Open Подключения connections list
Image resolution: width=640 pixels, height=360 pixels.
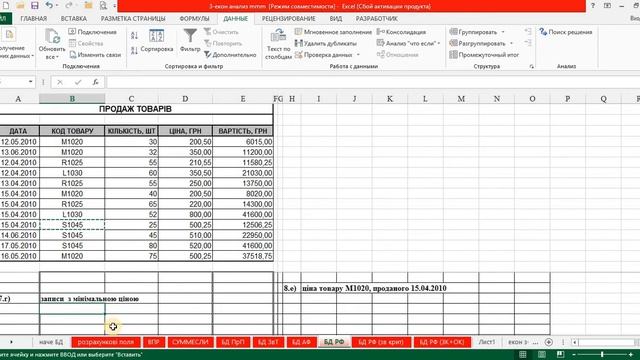click(93, 32)
